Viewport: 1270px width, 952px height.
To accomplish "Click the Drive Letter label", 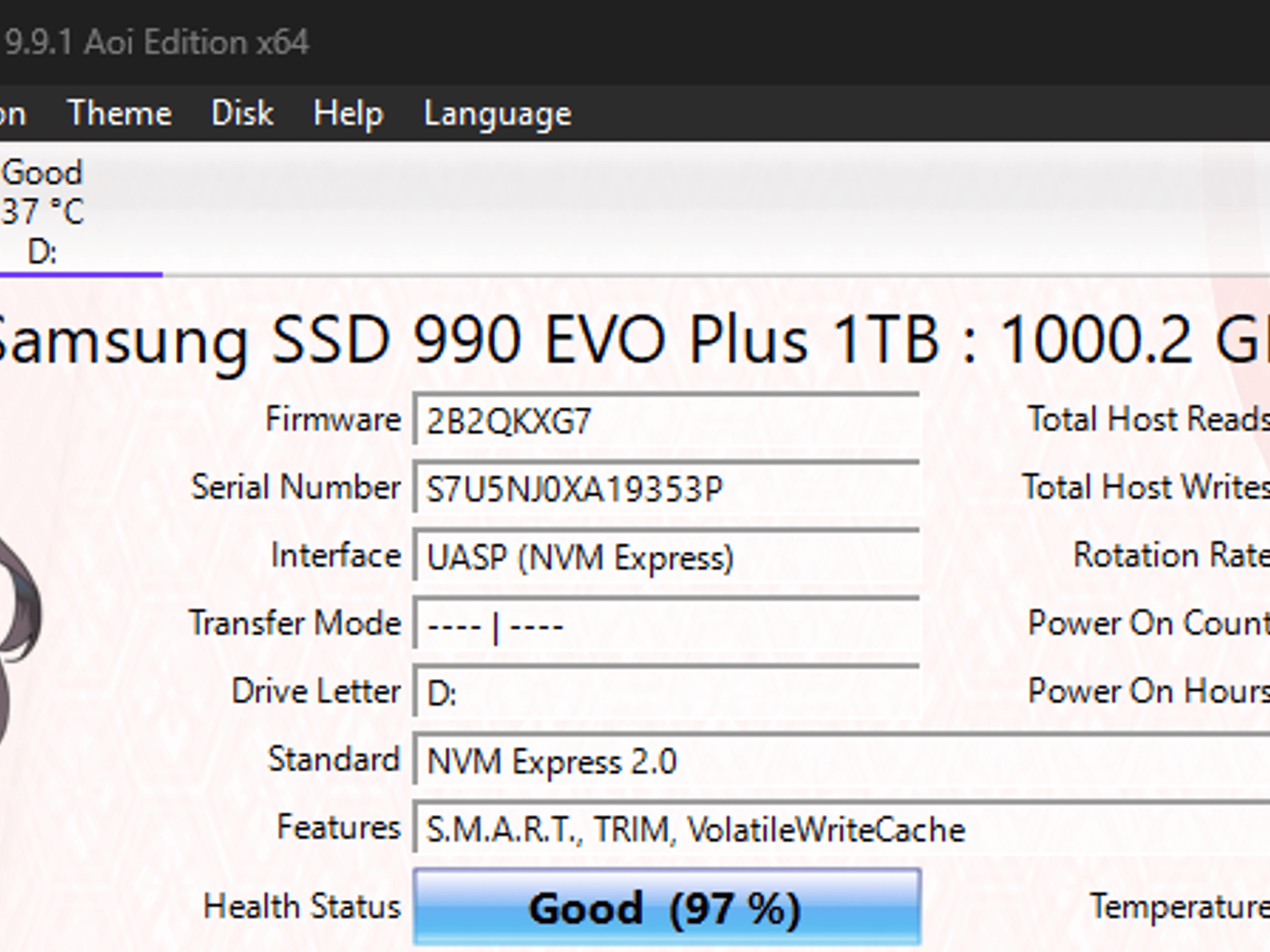I will click(x=316, y=691).
